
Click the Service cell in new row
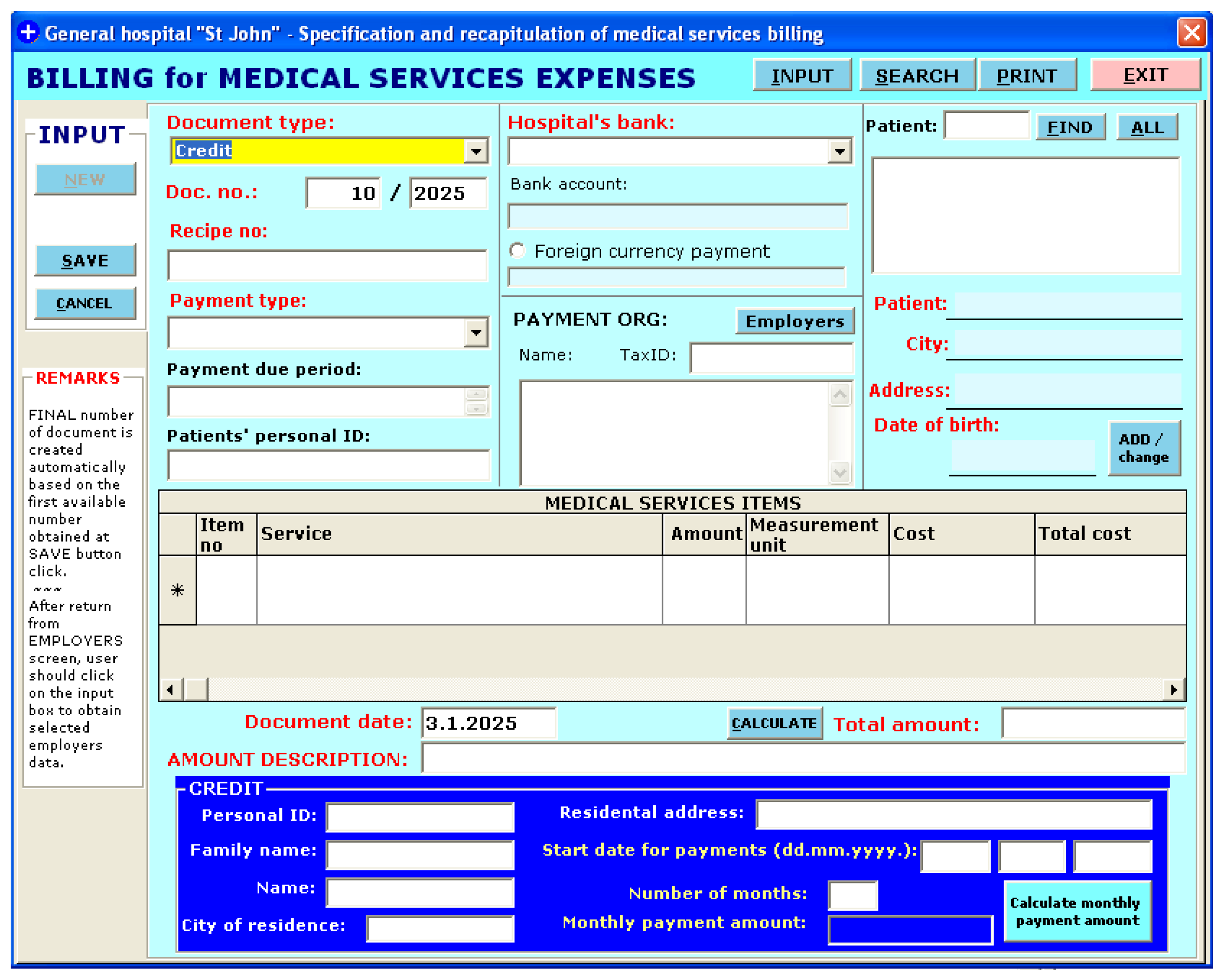coord(460,590)
